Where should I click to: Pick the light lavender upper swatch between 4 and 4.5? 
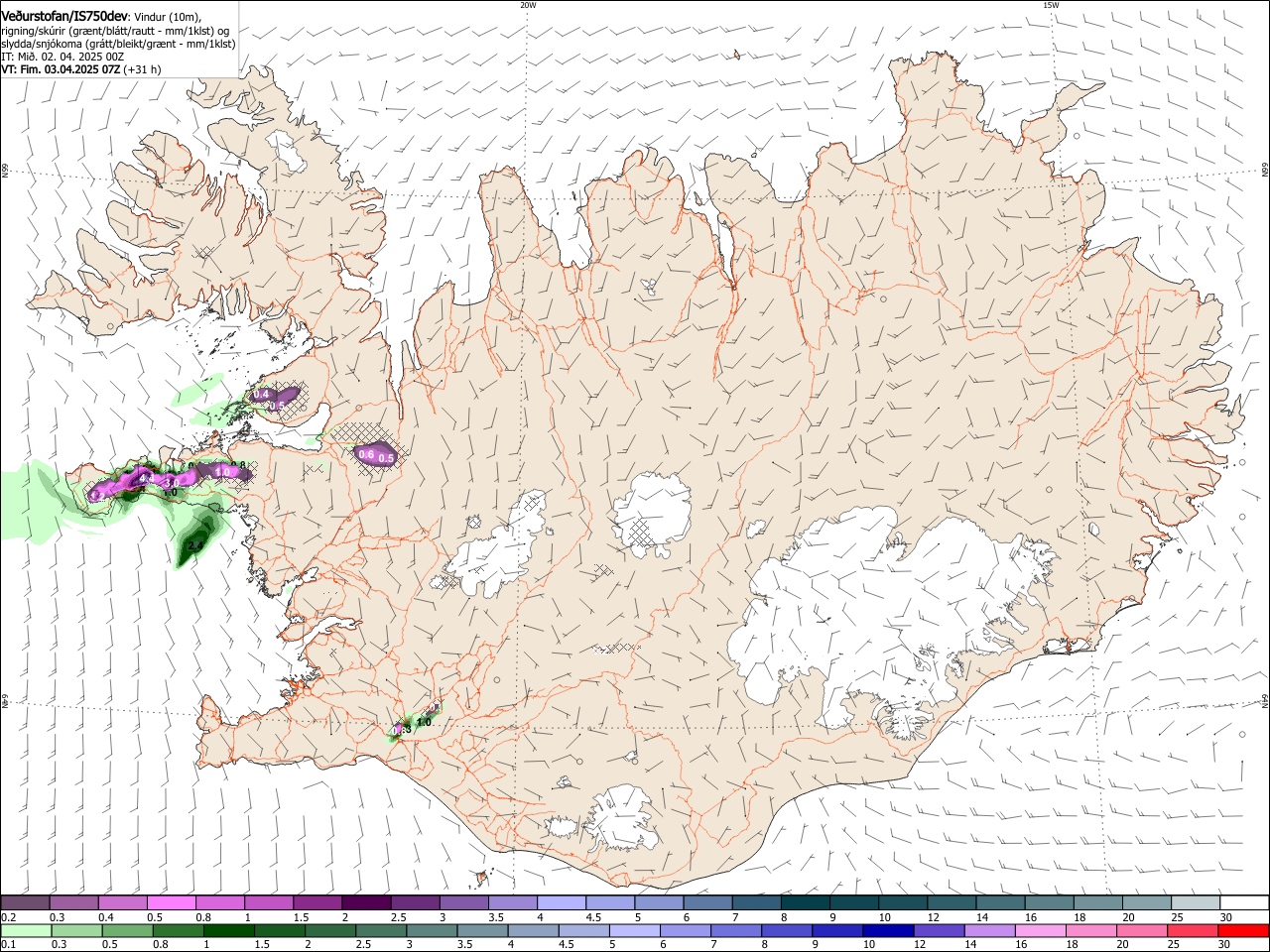(561, 903)
